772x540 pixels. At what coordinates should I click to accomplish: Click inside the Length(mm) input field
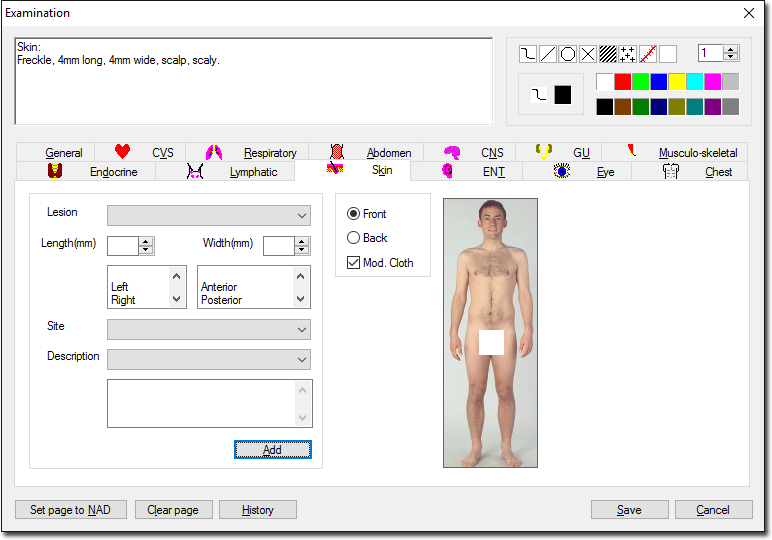(x=122, y=246)
